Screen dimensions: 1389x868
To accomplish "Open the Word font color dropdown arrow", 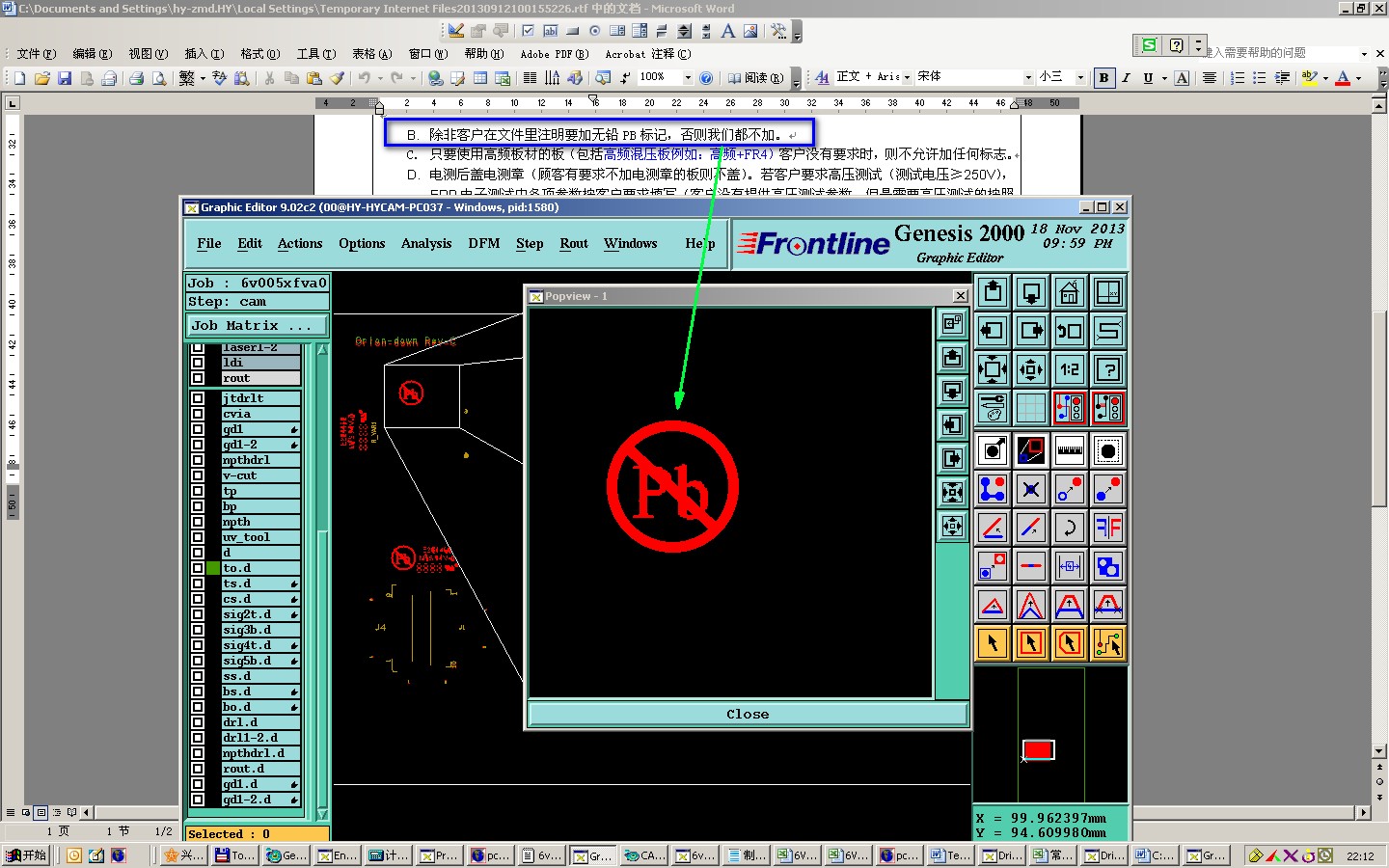I will click(x=1359, y=78).
